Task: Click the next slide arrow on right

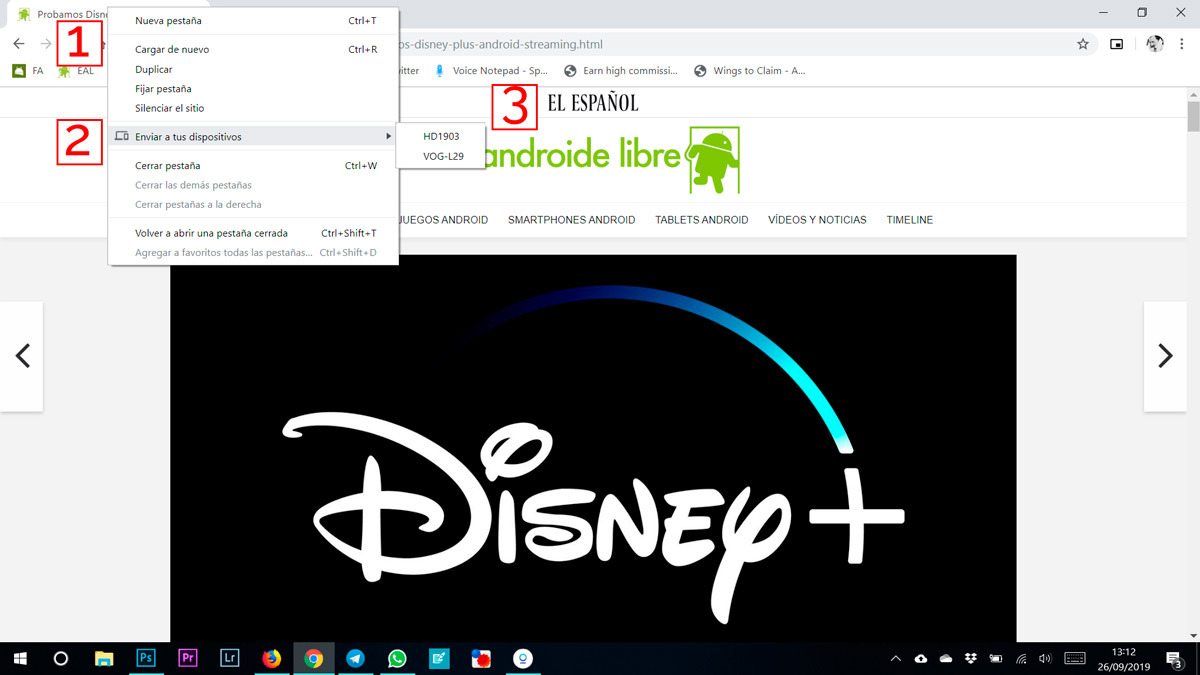Action: coord(1164,356)
